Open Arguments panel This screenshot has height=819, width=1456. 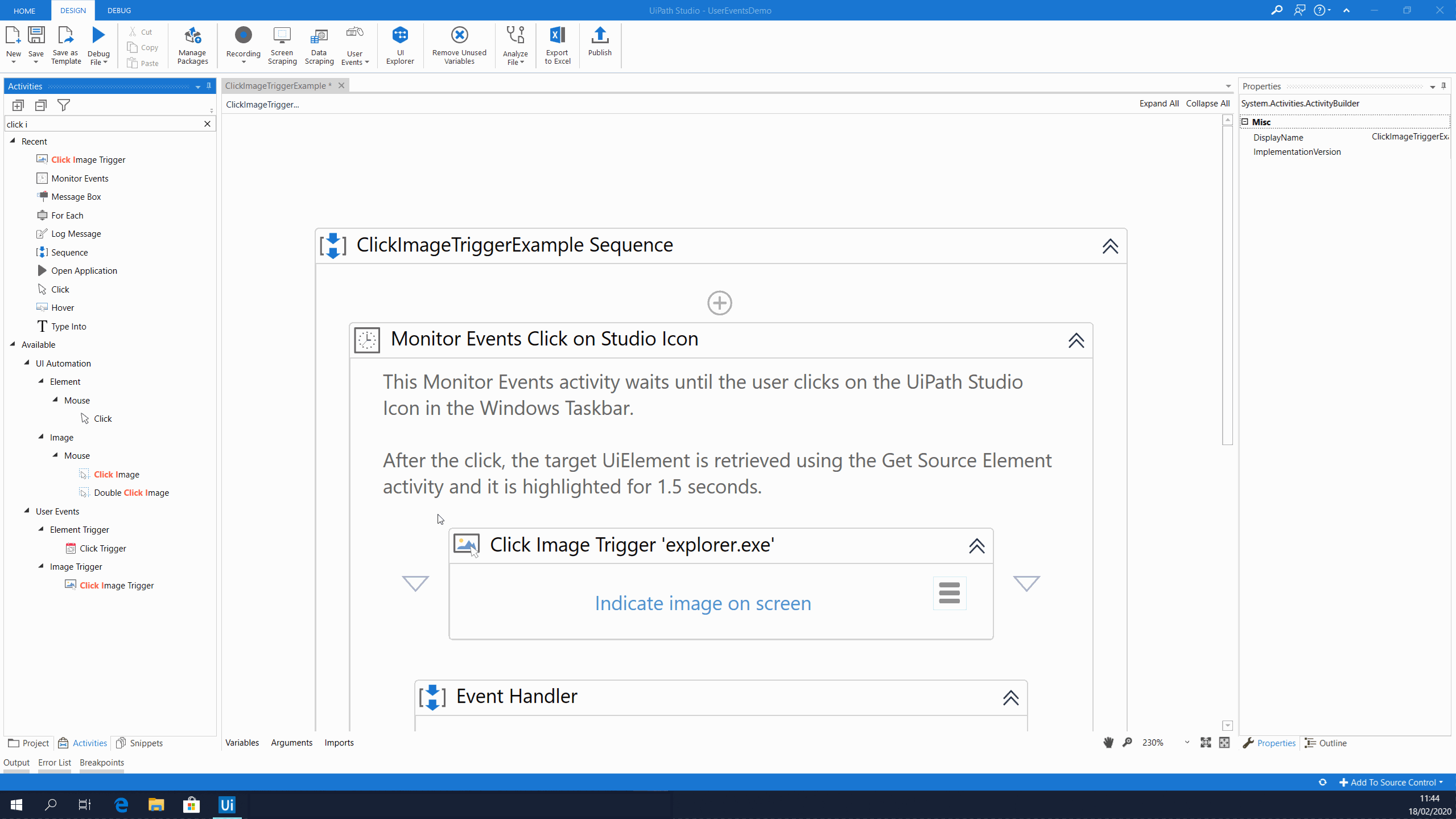point(291,742)
